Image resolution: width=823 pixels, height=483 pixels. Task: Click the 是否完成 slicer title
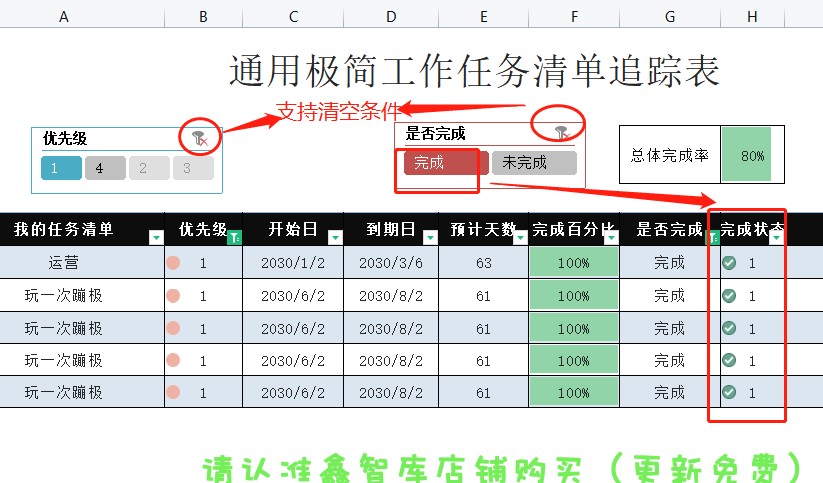(x=435, y=133)
